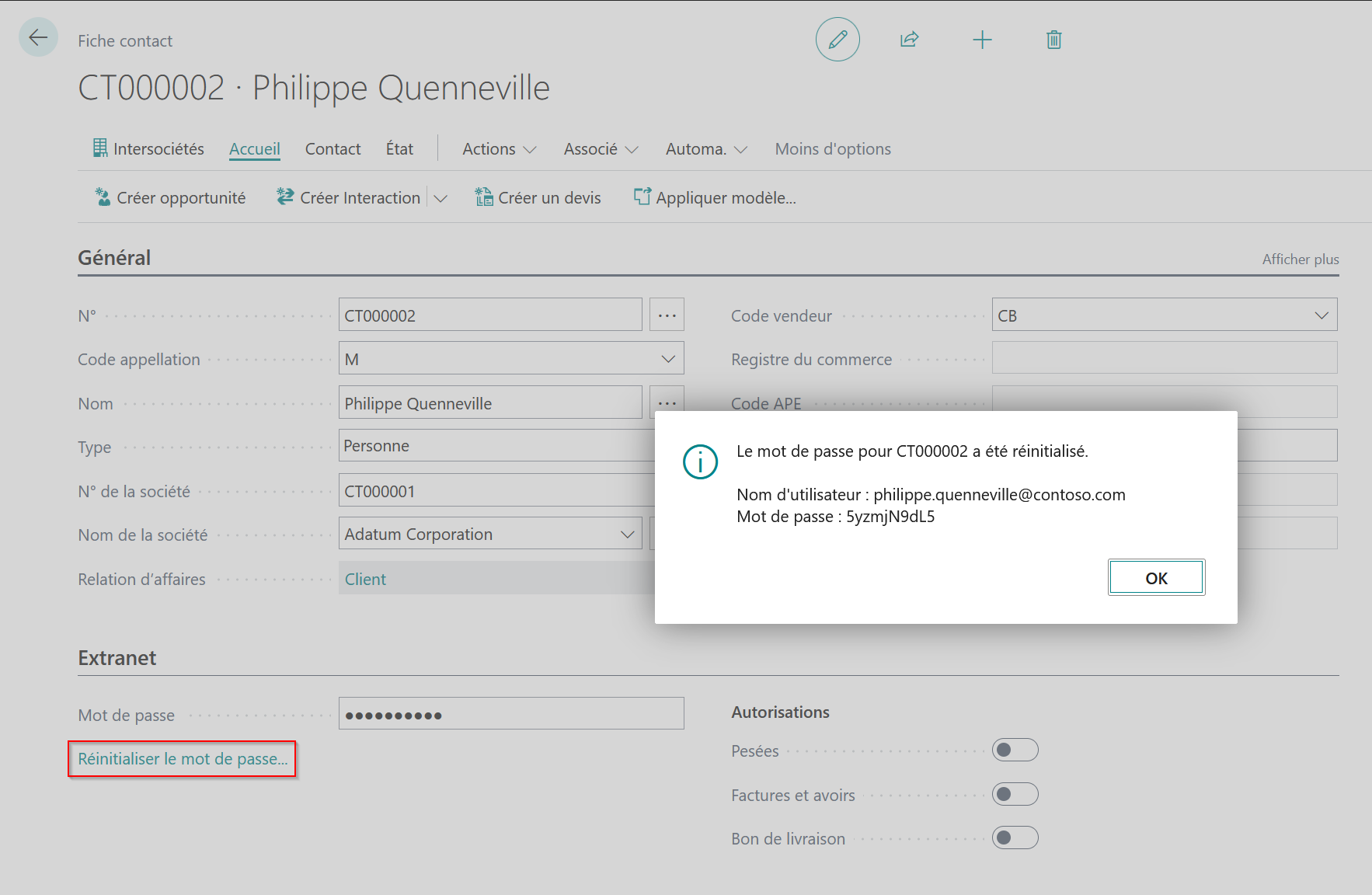Click Moins d'options
1372x895 pixels.
coord(833,149)
